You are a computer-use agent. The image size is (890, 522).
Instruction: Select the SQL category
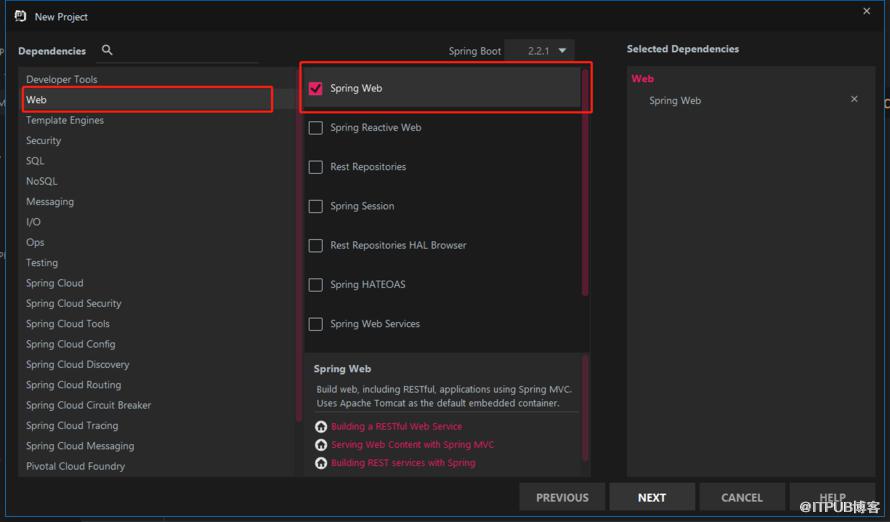coord(158,161)
